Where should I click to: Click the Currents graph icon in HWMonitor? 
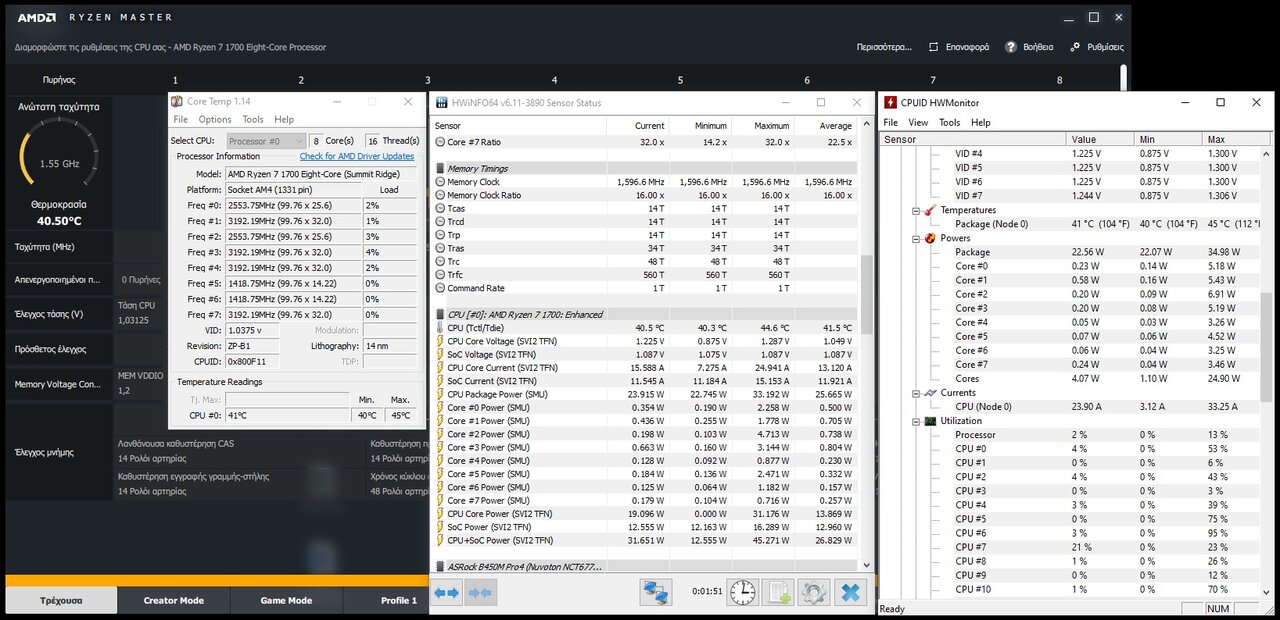tap(930, 393)
